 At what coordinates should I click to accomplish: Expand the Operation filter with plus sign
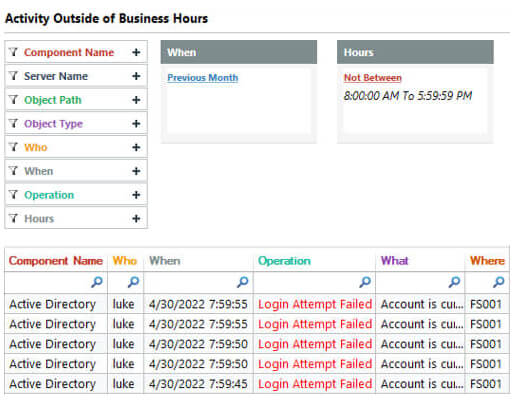click(x=136, y=195)
